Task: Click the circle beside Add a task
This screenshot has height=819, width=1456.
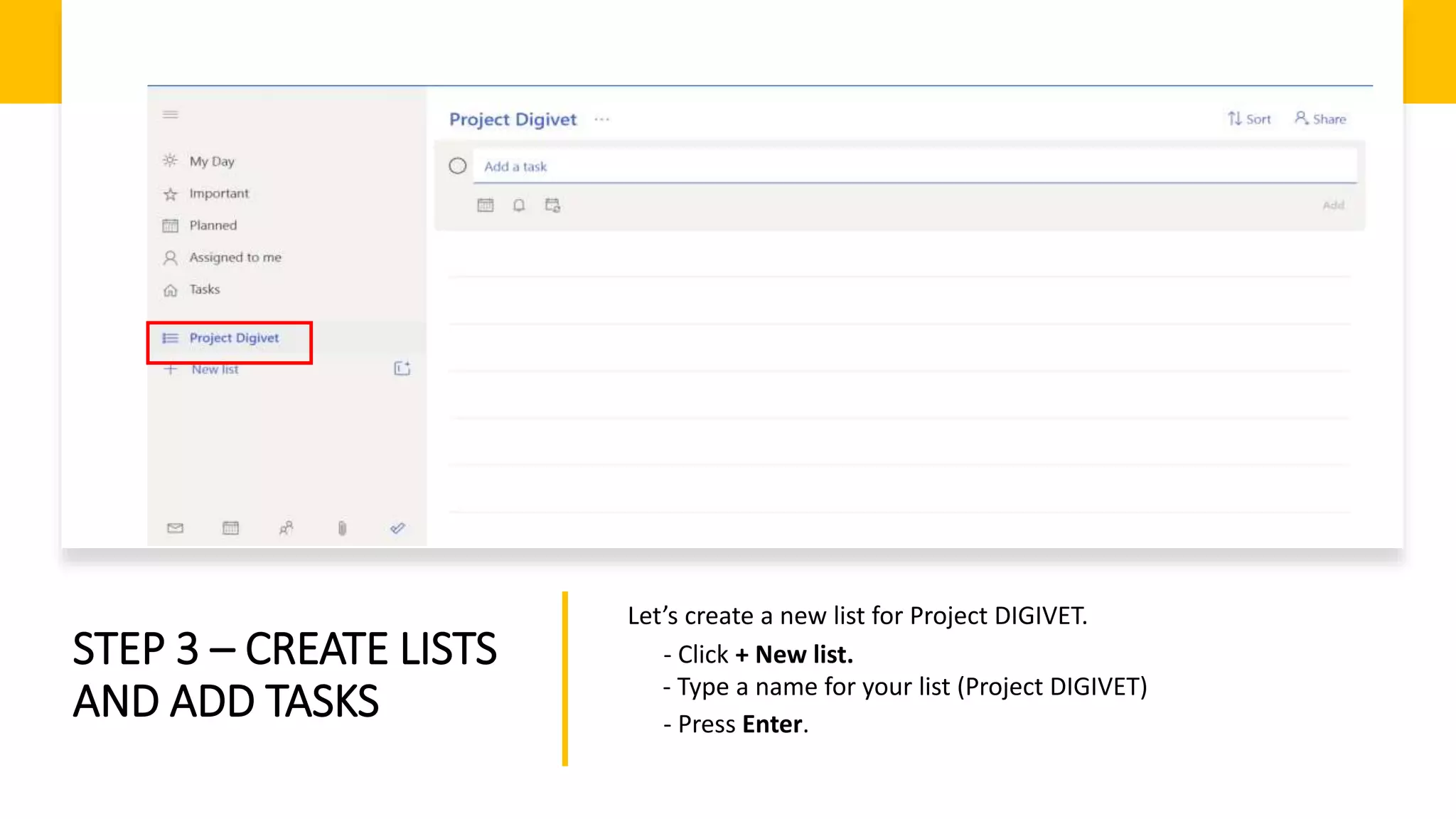Action: [457, 166]
